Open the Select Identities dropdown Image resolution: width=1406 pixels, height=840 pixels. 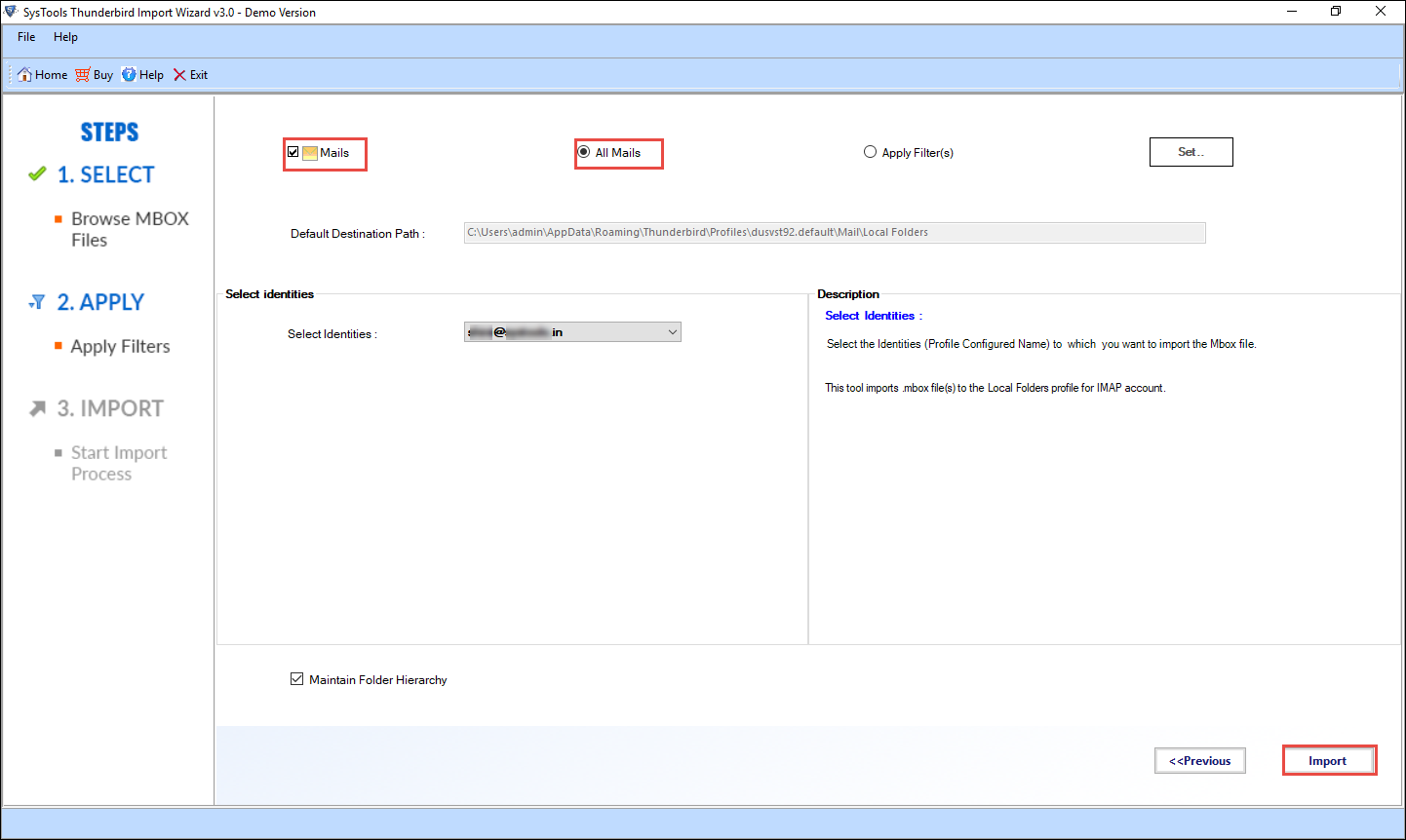[572, 332]
